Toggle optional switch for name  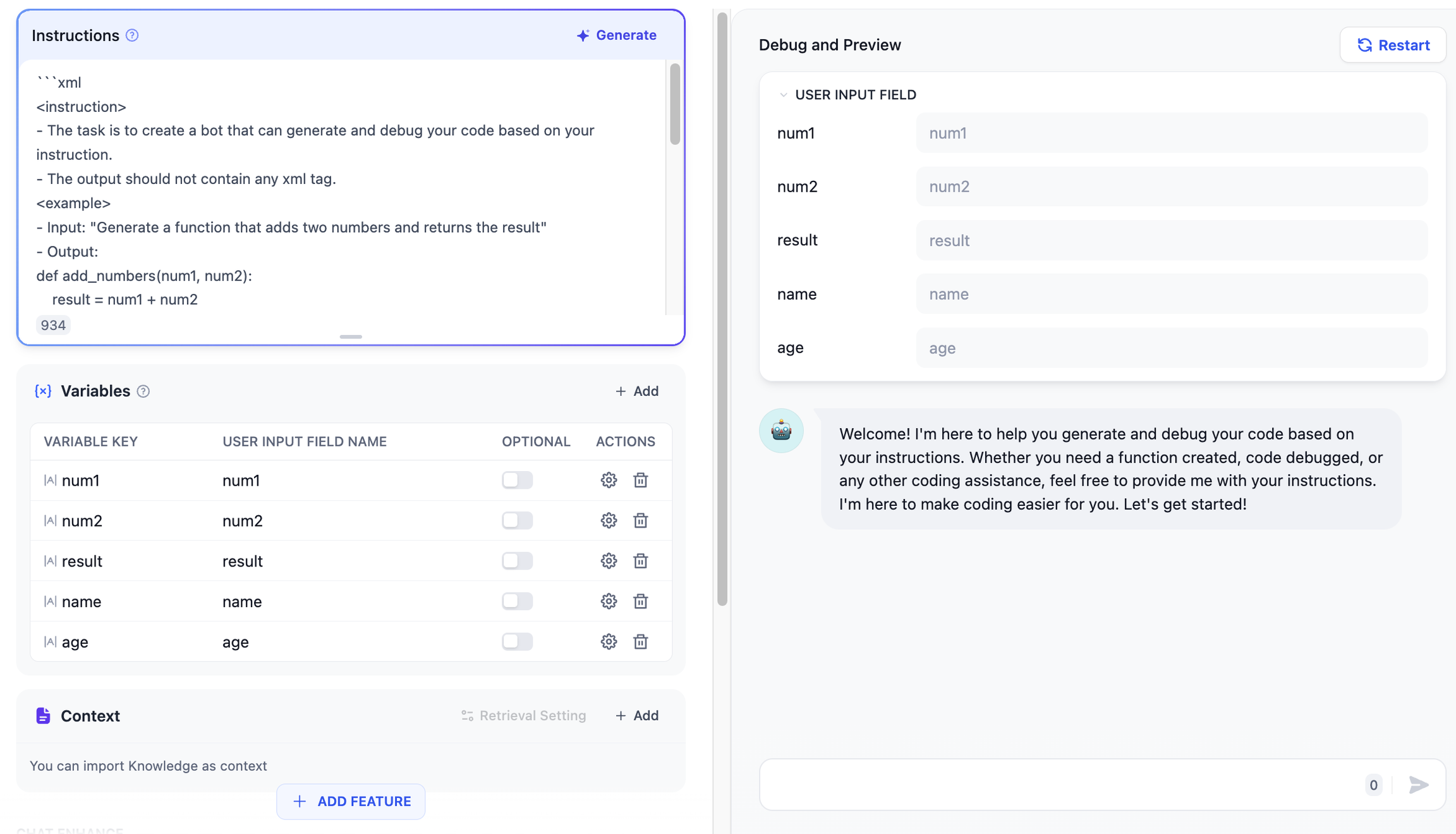[x=518, y=601]
